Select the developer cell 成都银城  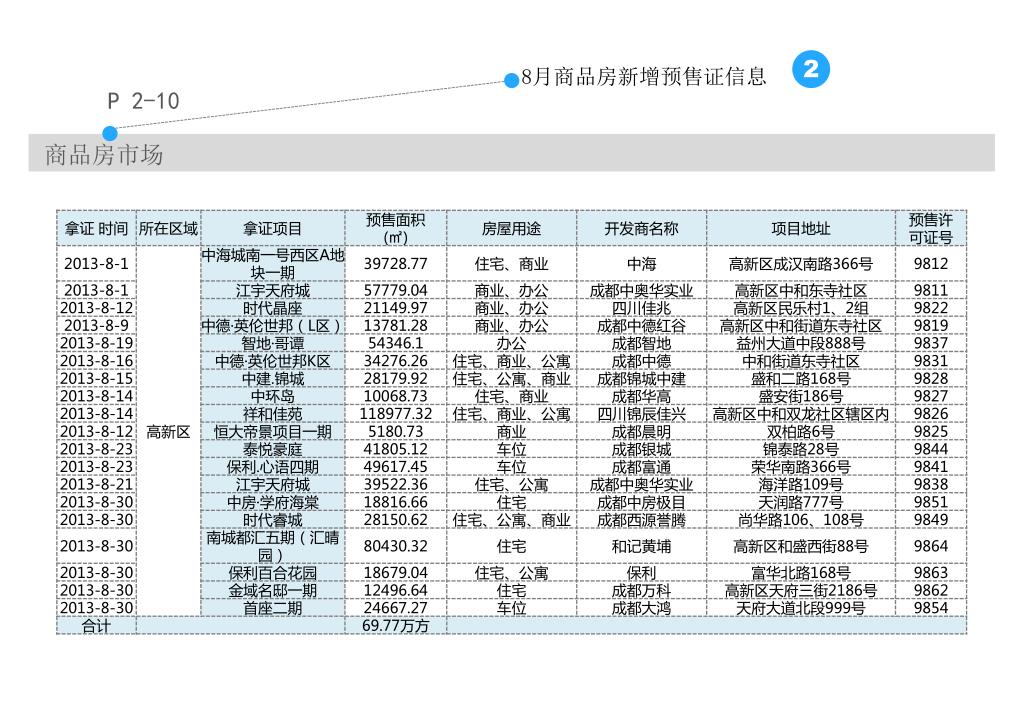pyautogui.click(x=641, y=449)
